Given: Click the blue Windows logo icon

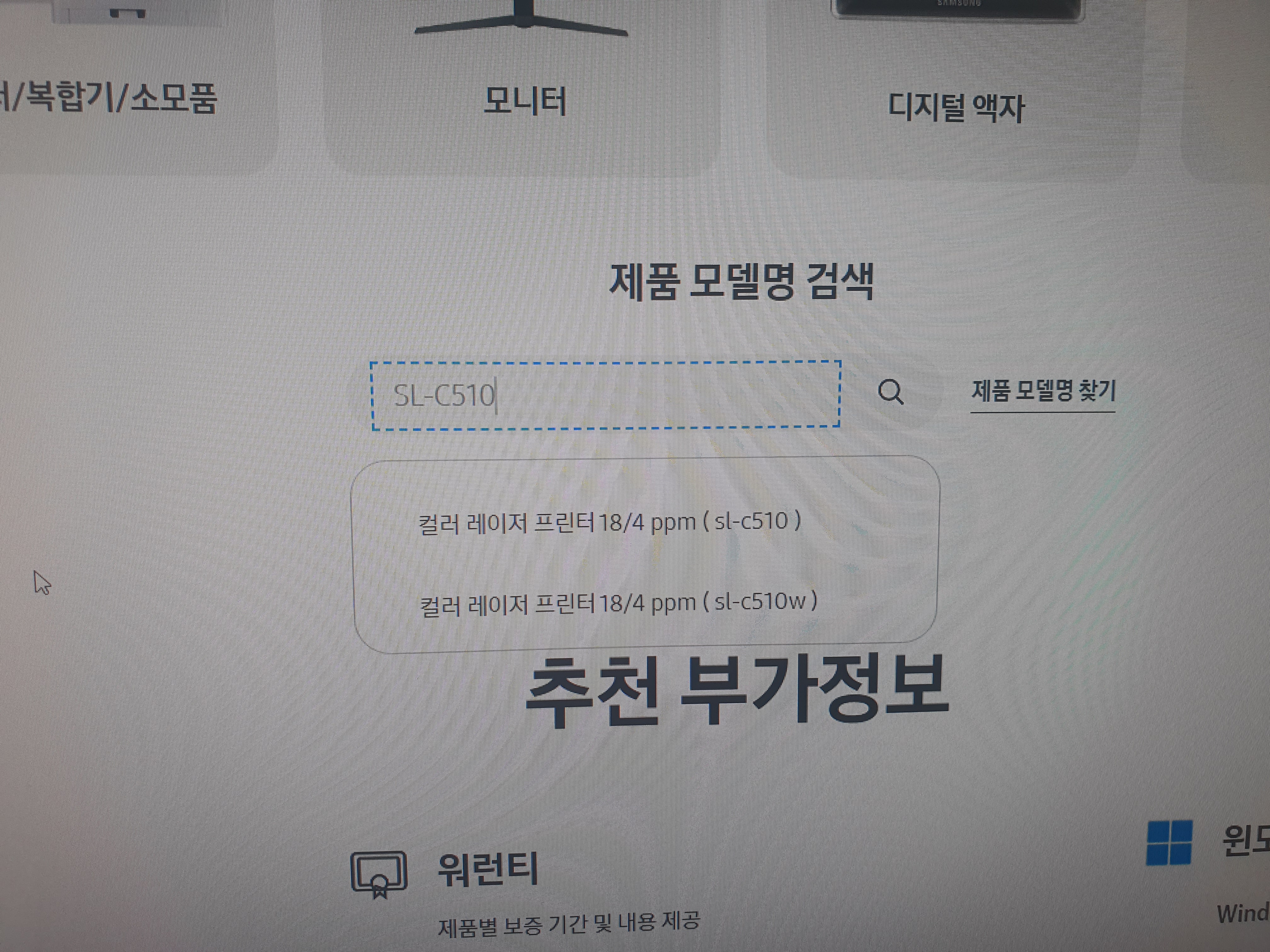Looking at the screenshot, I should point(1169,842).
